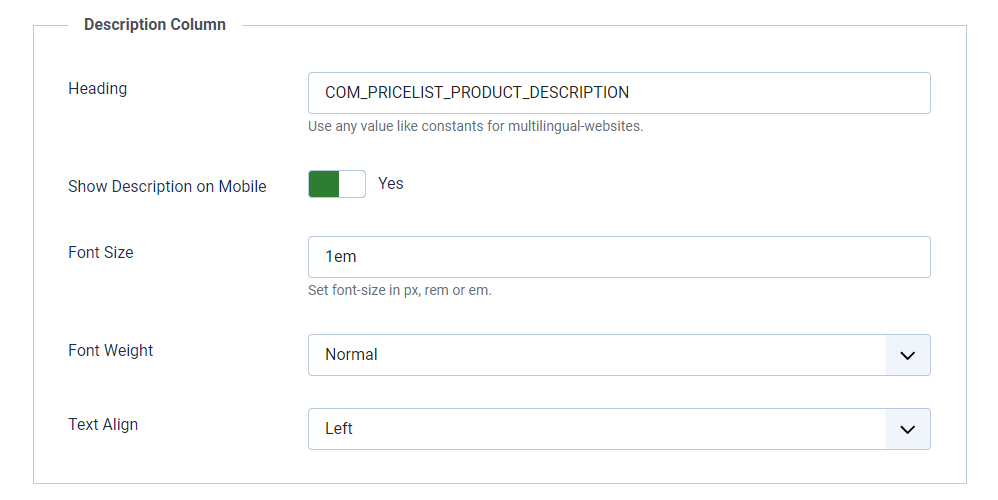Click the Normal value text in Font Weight
998x500 pixels.
(x=351, y=355)
